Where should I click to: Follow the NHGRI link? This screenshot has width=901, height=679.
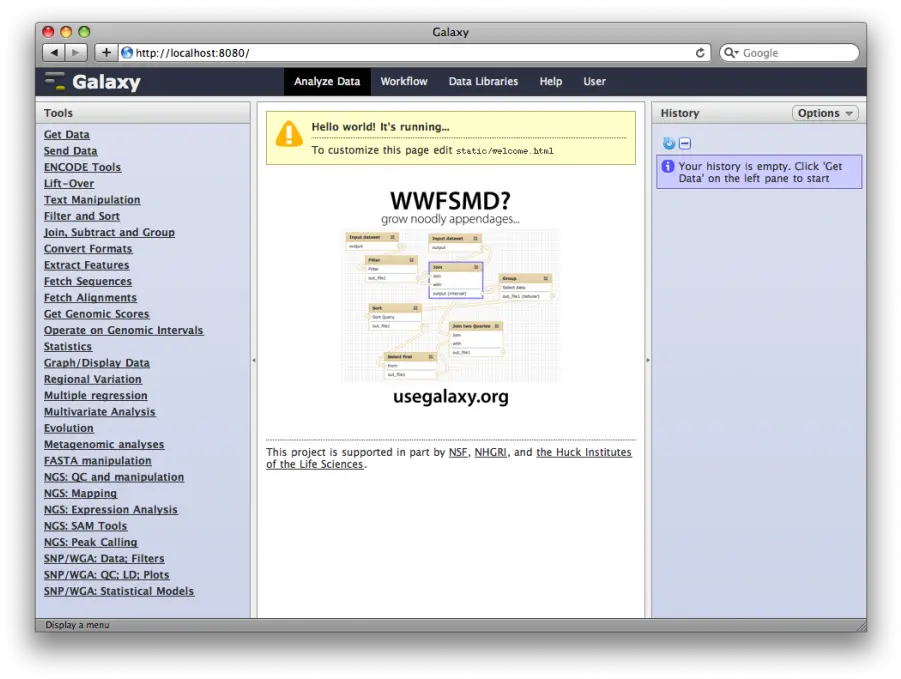point(490,452)
